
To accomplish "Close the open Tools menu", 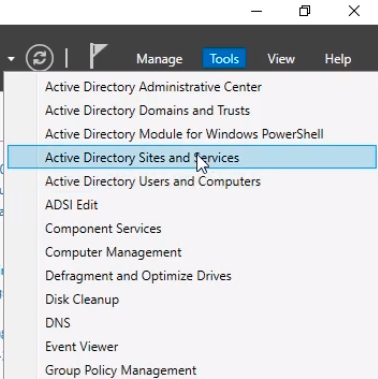I will point(224,59).
